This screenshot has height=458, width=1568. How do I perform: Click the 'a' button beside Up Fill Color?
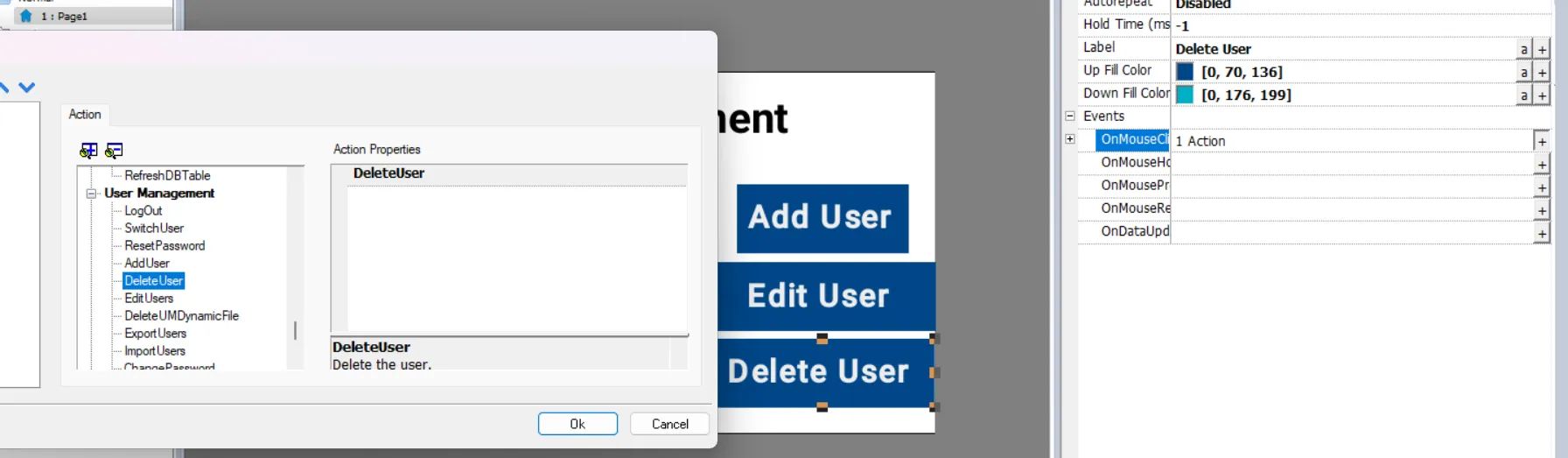pyautogui.click(x=1524, y=72)
